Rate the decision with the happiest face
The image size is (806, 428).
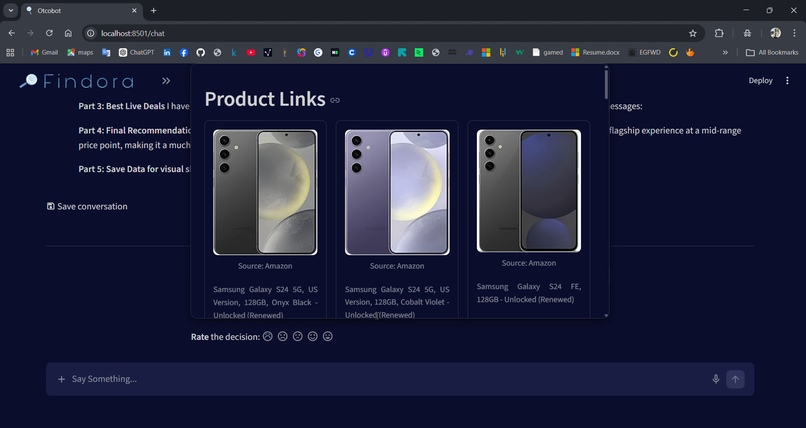(x=327, y=336)
